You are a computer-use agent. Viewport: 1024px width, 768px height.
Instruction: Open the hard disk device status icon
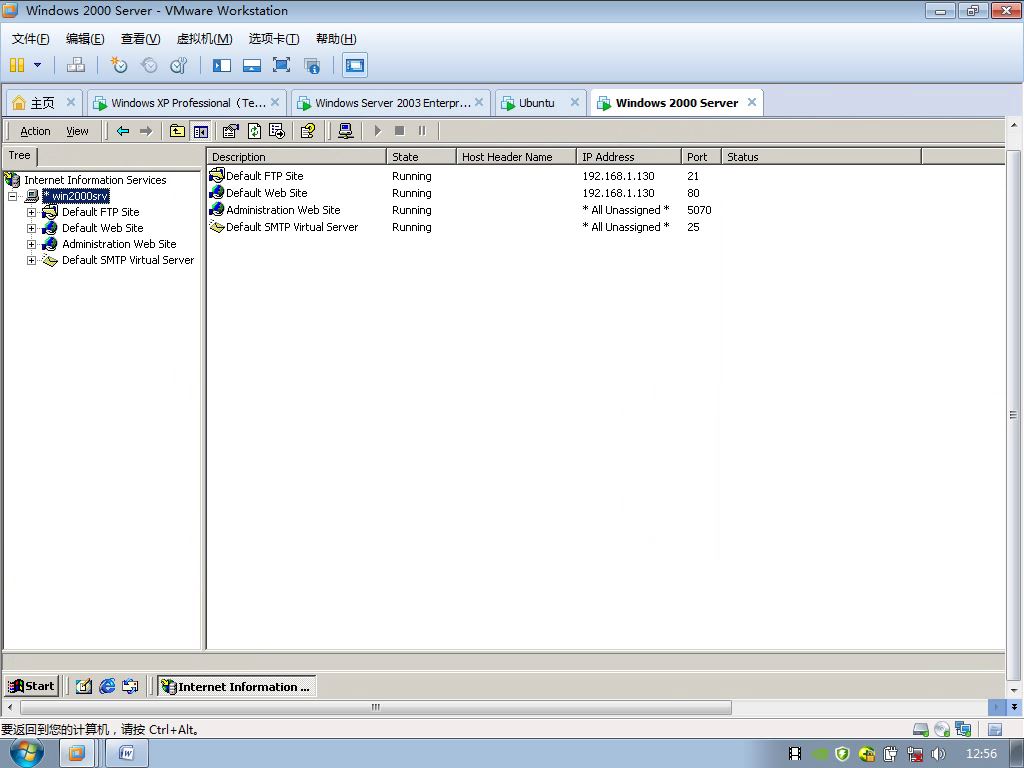921,729
